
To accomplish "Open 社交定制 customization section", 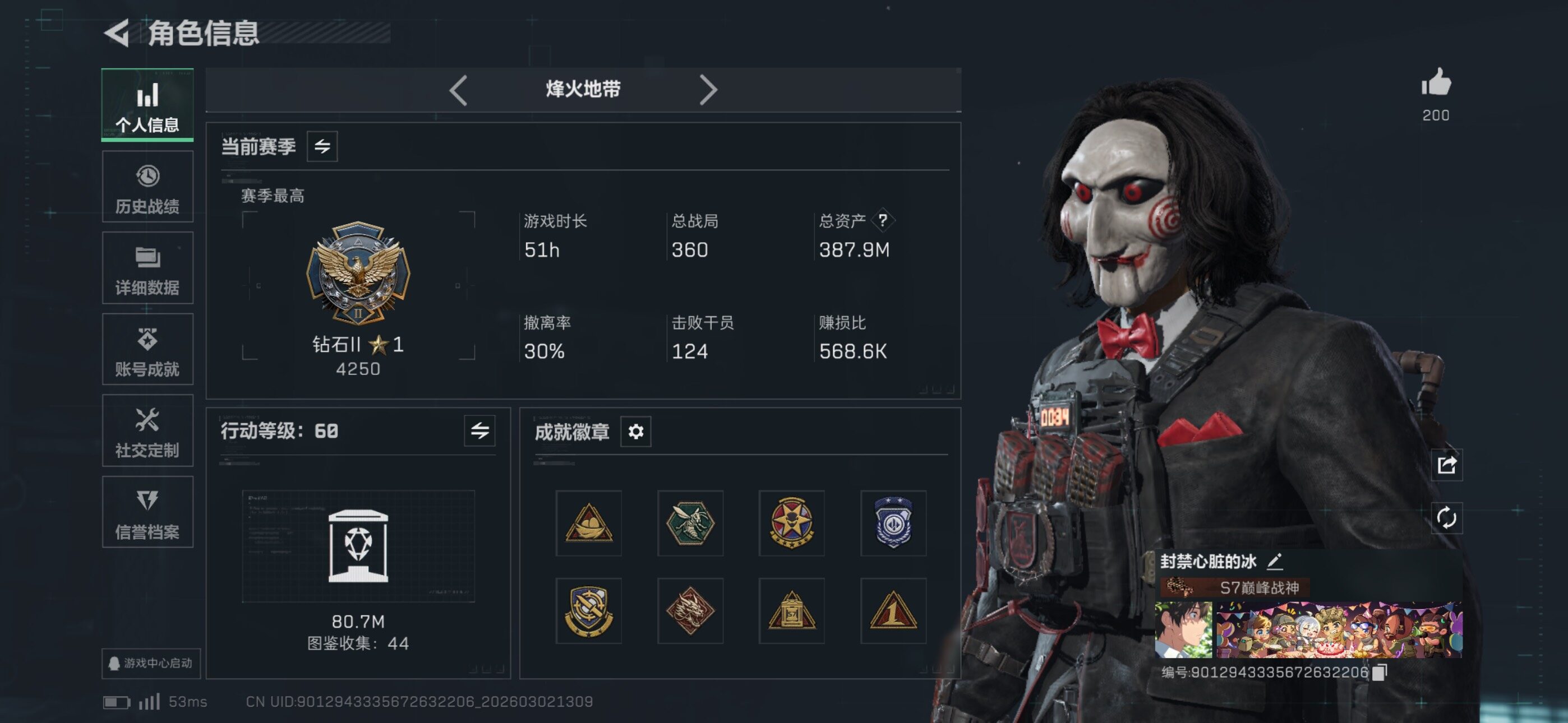I will pos(147,431).
